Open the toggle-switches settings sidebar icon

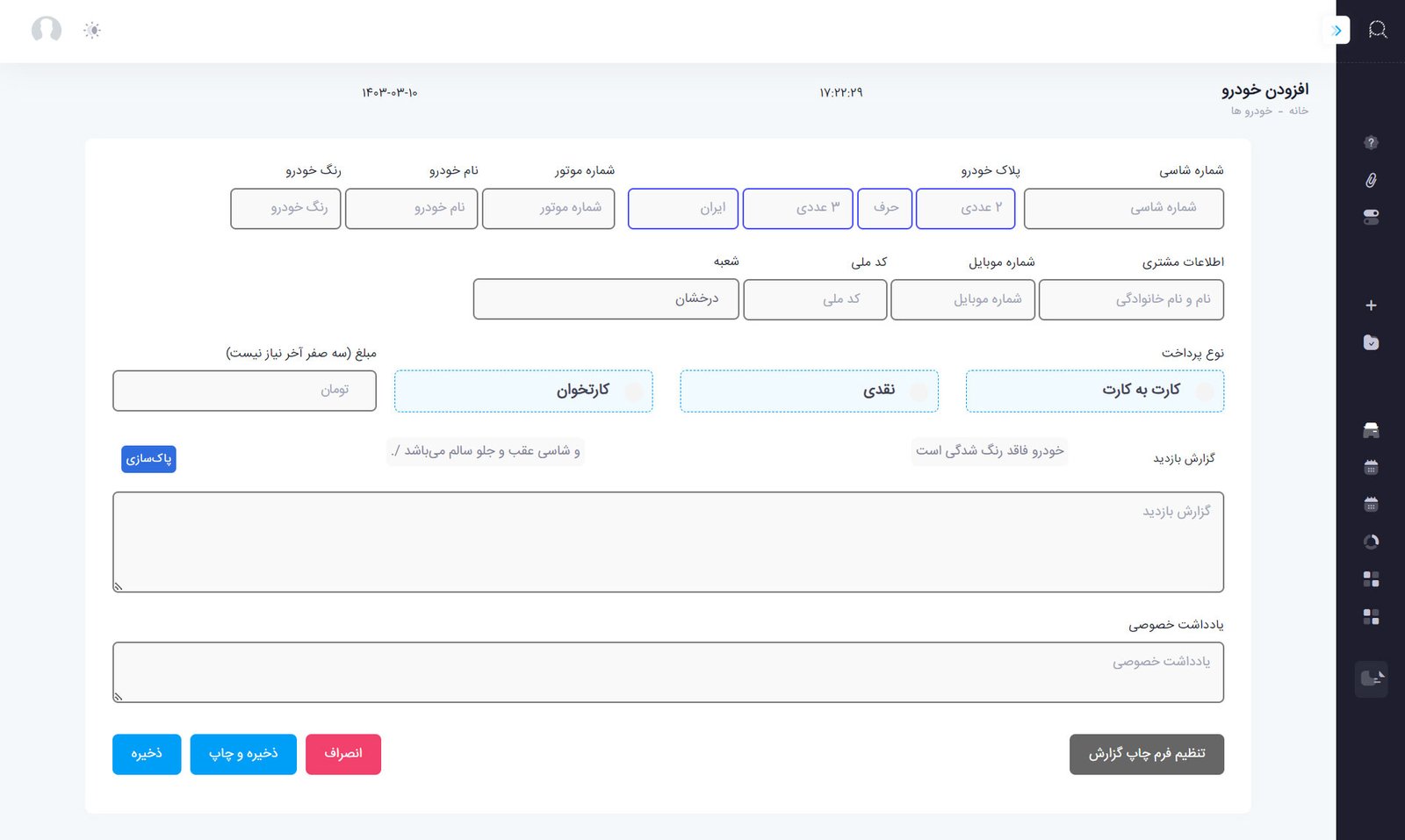tap(1371, 217)
